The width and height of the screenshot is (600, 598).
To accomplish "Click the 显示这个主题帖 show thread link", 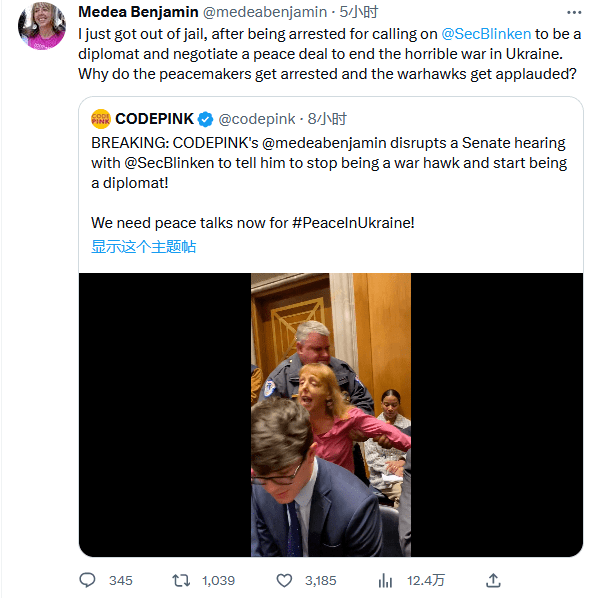I will [143, 246].
